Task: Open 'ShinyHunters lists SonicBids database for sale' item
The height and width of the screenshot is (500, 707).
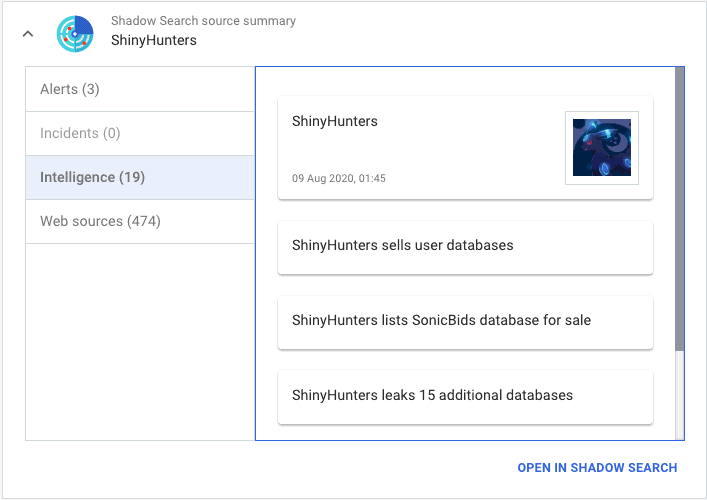Action: (x=465, y=322)
